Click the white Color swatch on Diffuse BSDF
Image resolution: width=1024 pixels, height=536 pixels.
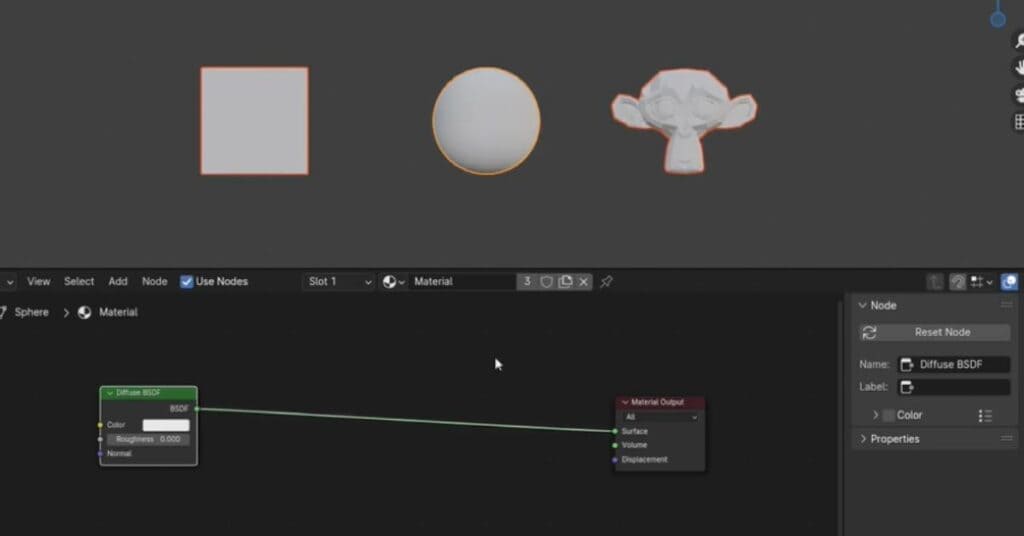[x=165, y=425]
